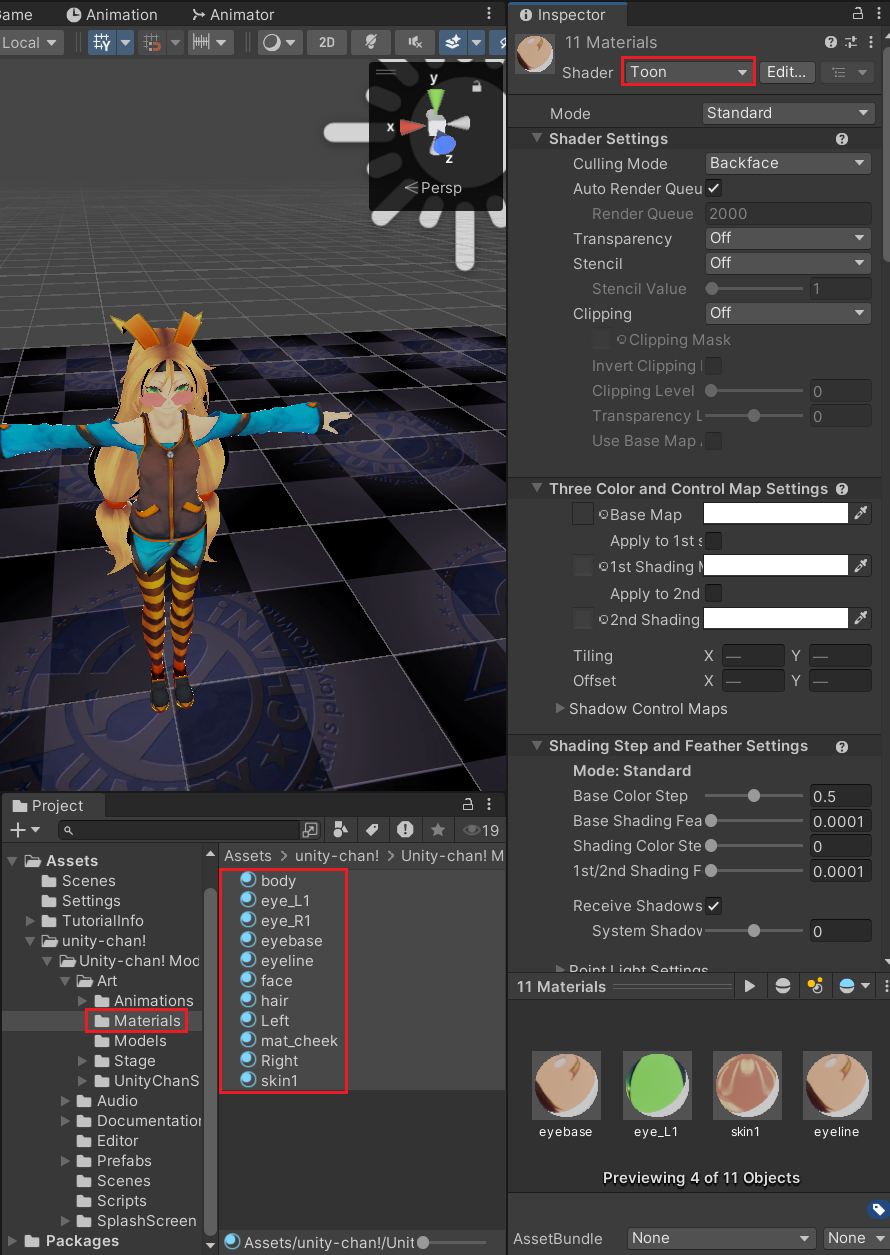Image resolution: width=890 pixels, height=1255 pixels.
Task: Expand the Packages folder
Action: (11, 1241)
